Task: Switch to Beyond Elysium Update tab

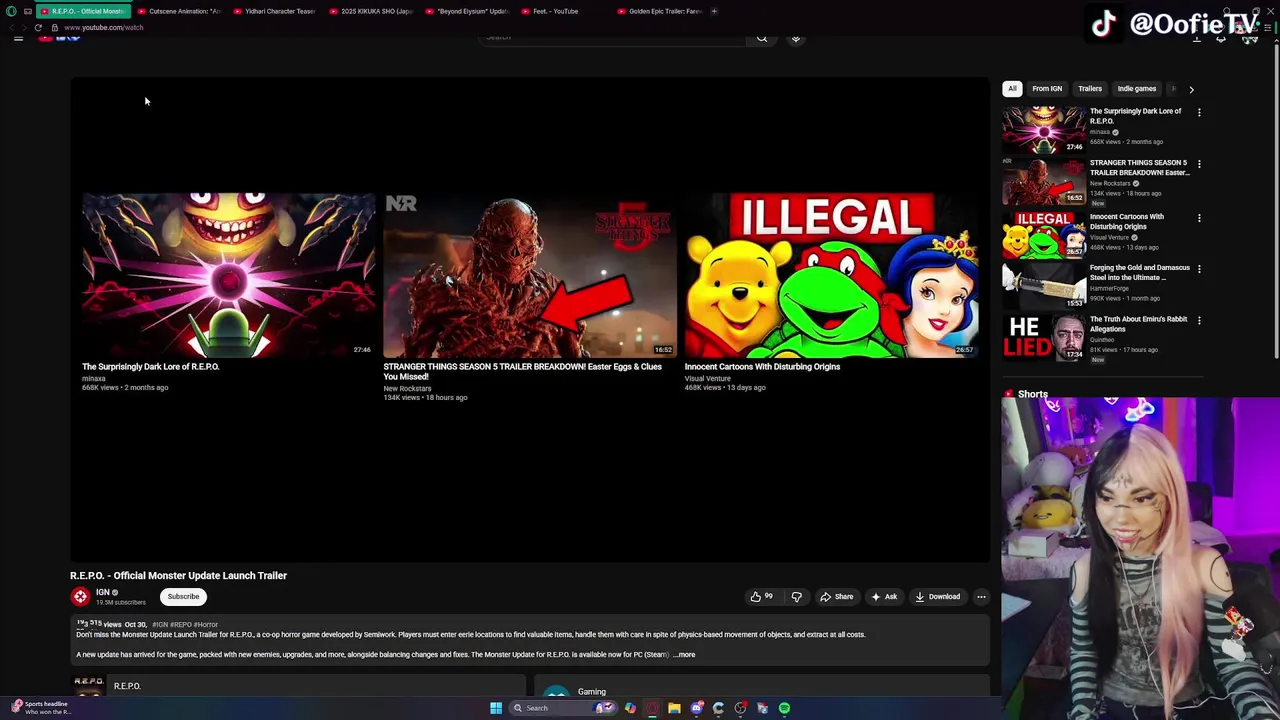Action: (467, 11)
